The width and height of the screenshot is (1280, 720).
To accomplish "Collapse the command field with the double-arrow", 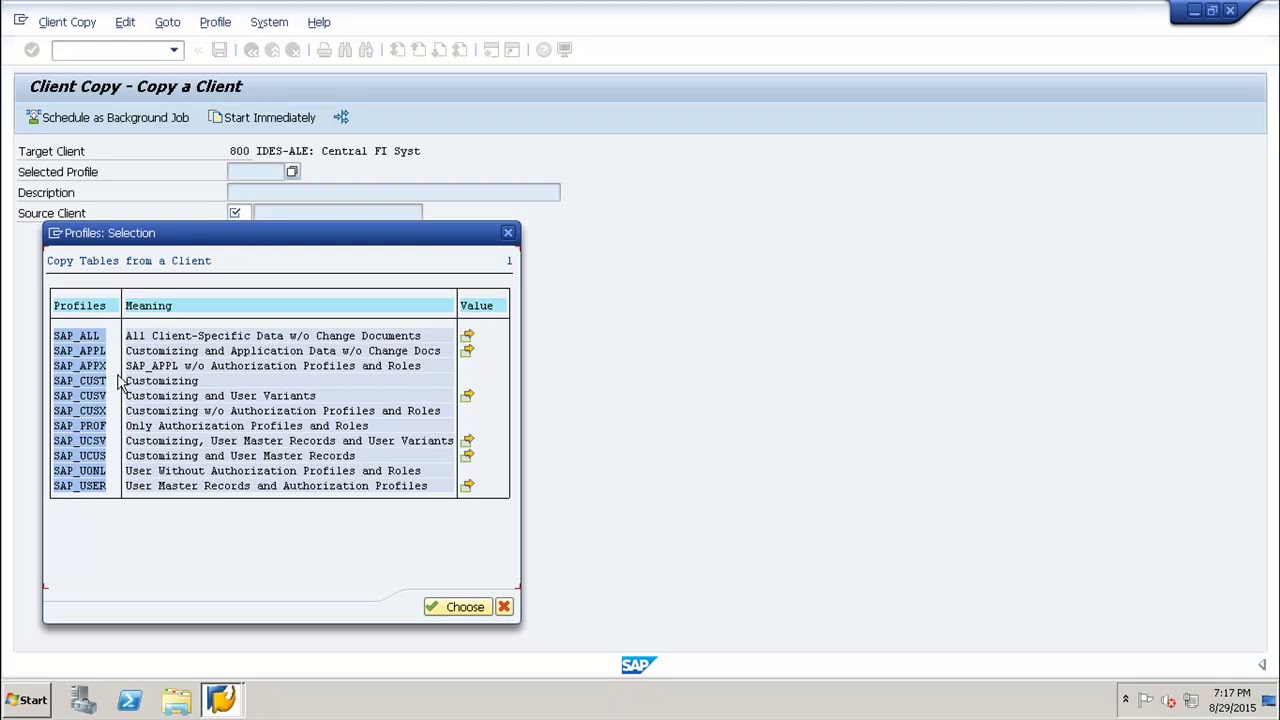I will click(198, 50).
